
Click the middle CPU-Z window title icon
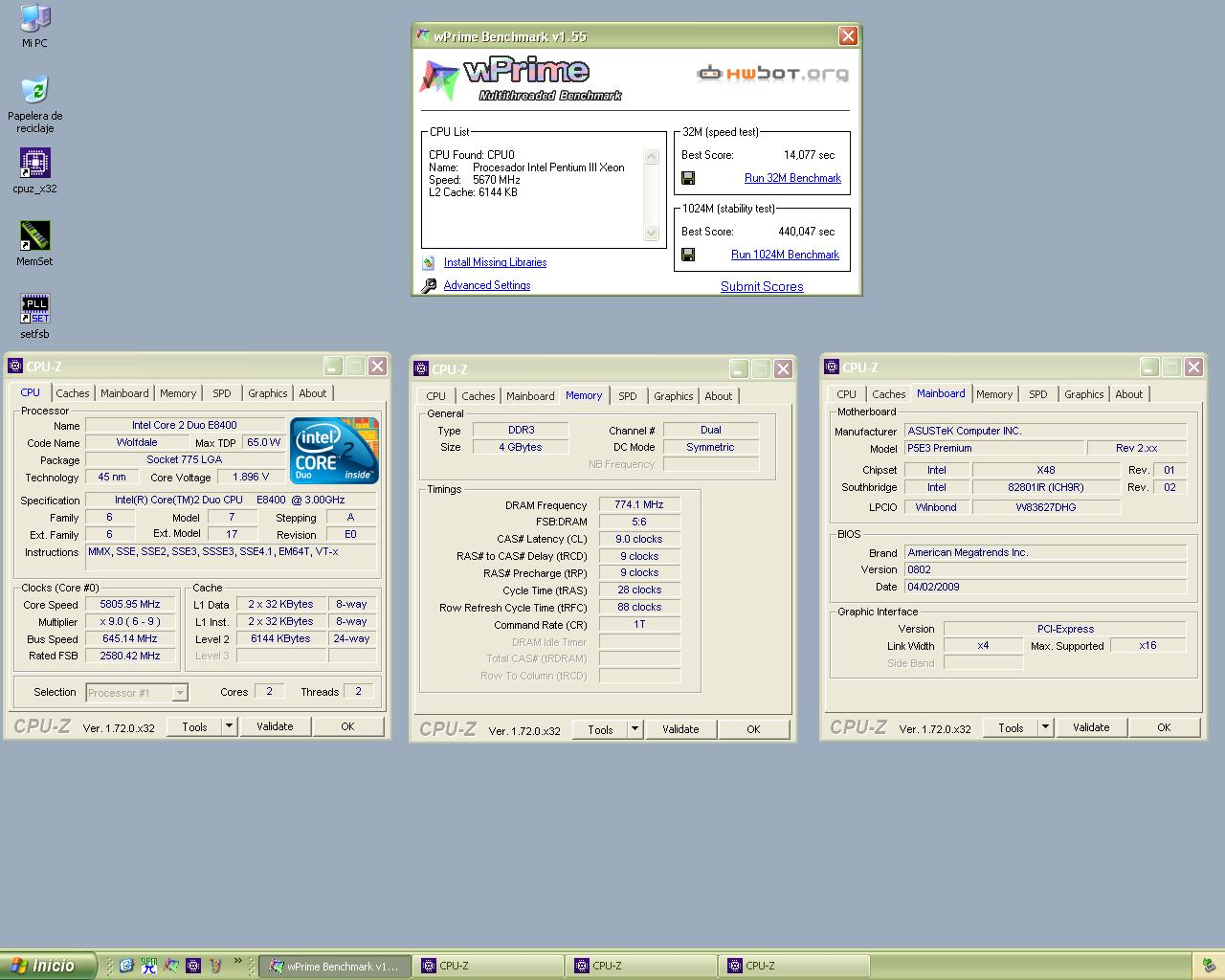[420, 368]
